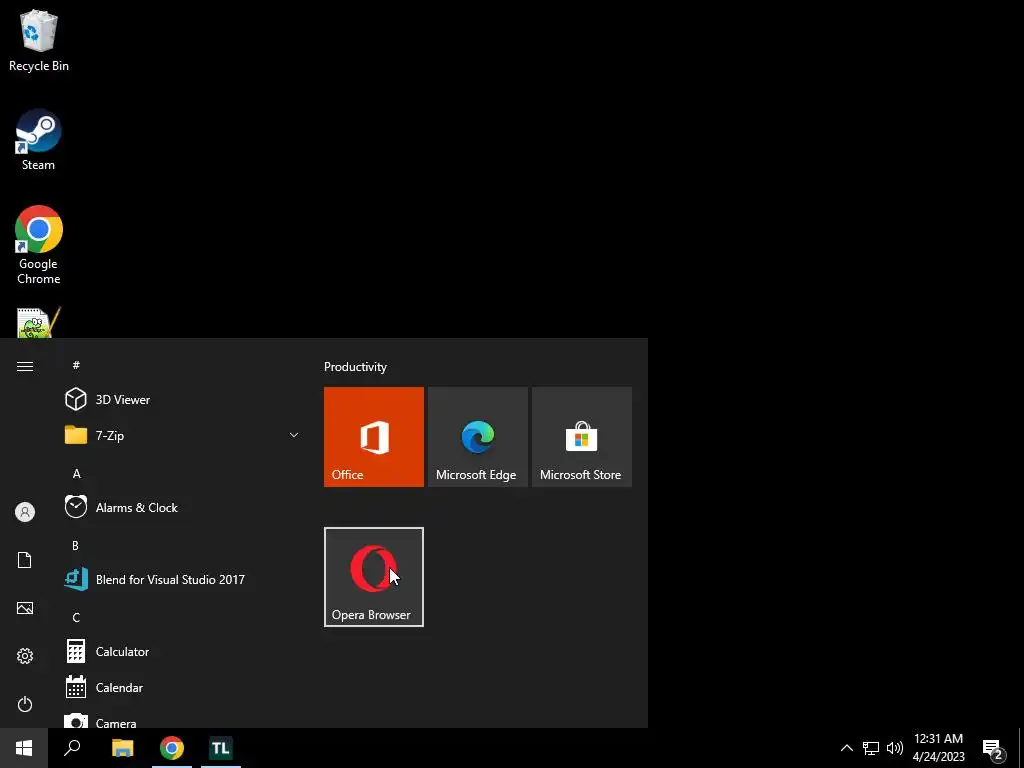This screenshot has height=768, width=1024.
Task: Click the 7-Zip folder entry
Action: [x=182, y=435]
